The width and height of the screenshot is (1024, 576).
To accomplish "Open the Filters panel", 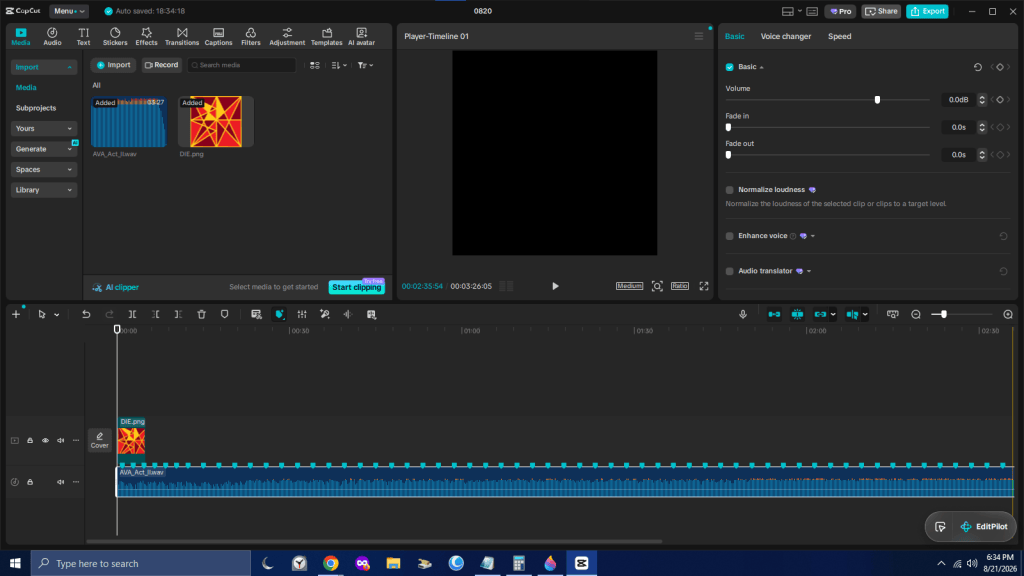I will point(251,37).
